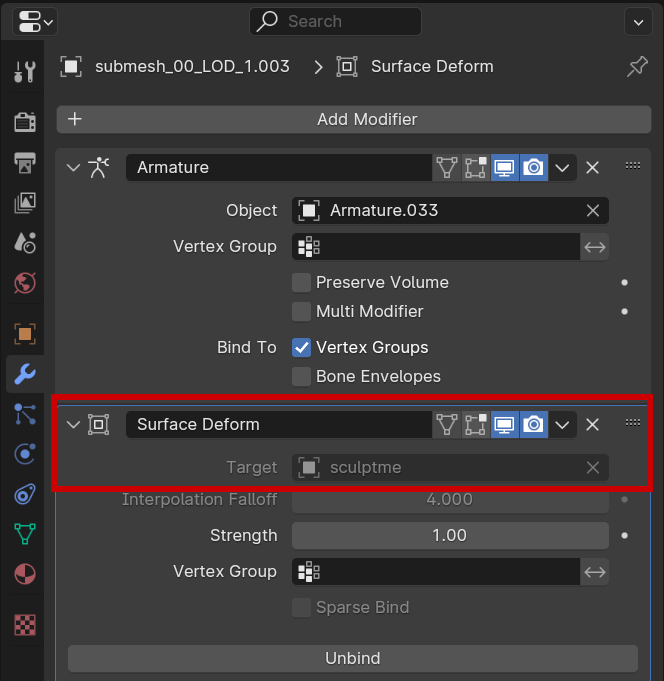Collapse the Armature modifier panel
Image resolution: width=664 pixels, height=681 pixels.
coord(73,168)
